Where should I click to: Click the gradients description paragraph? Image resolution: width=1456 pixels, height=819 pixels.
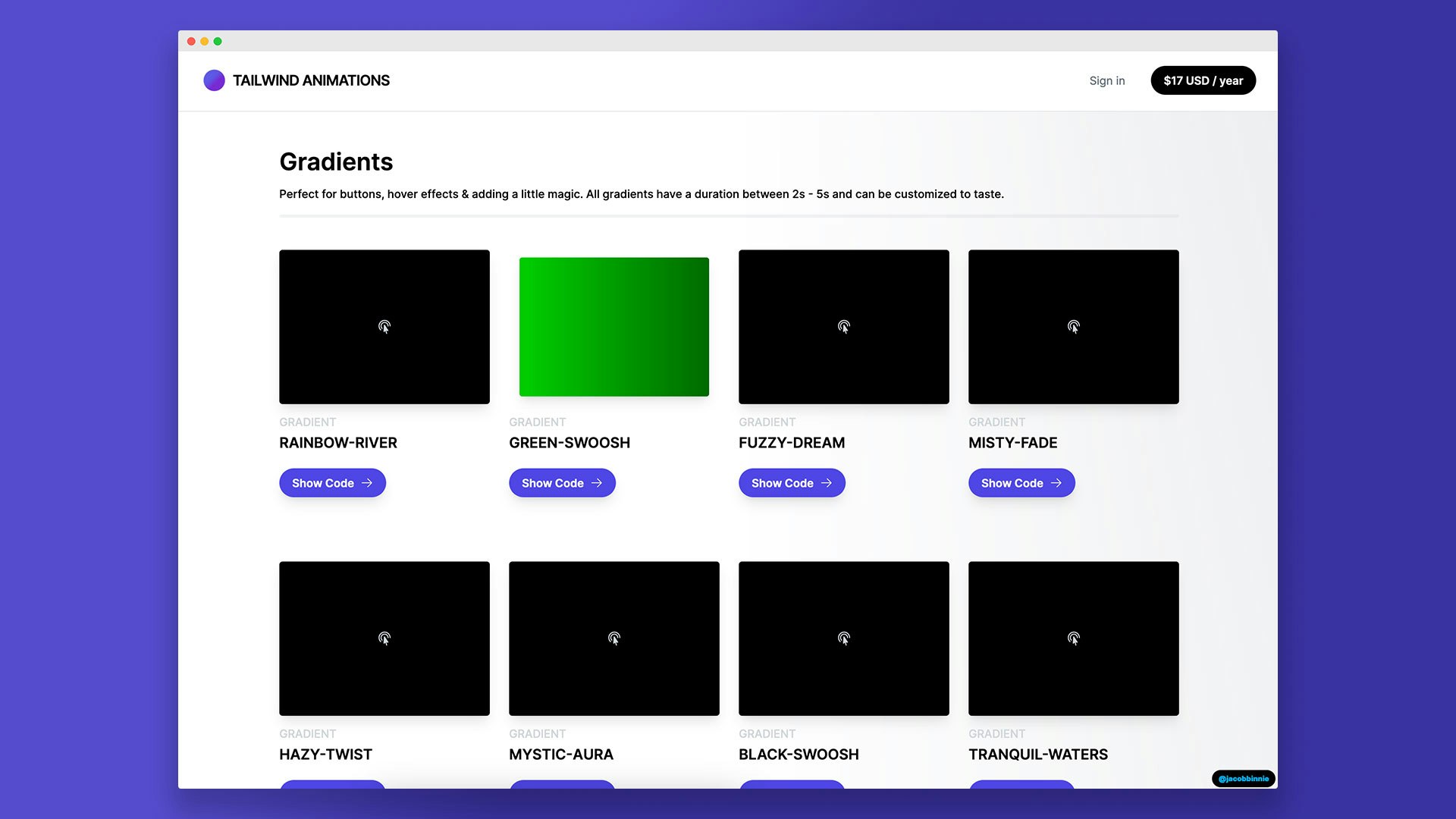(x=642, y=194)
